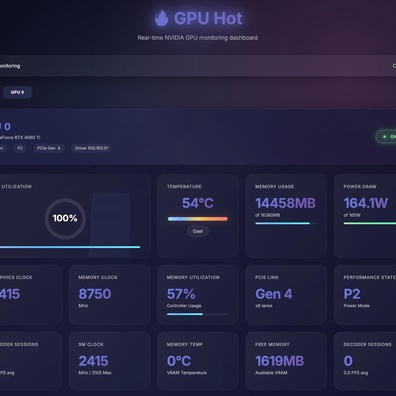Click the x8 lanes label

coord(264,306)
